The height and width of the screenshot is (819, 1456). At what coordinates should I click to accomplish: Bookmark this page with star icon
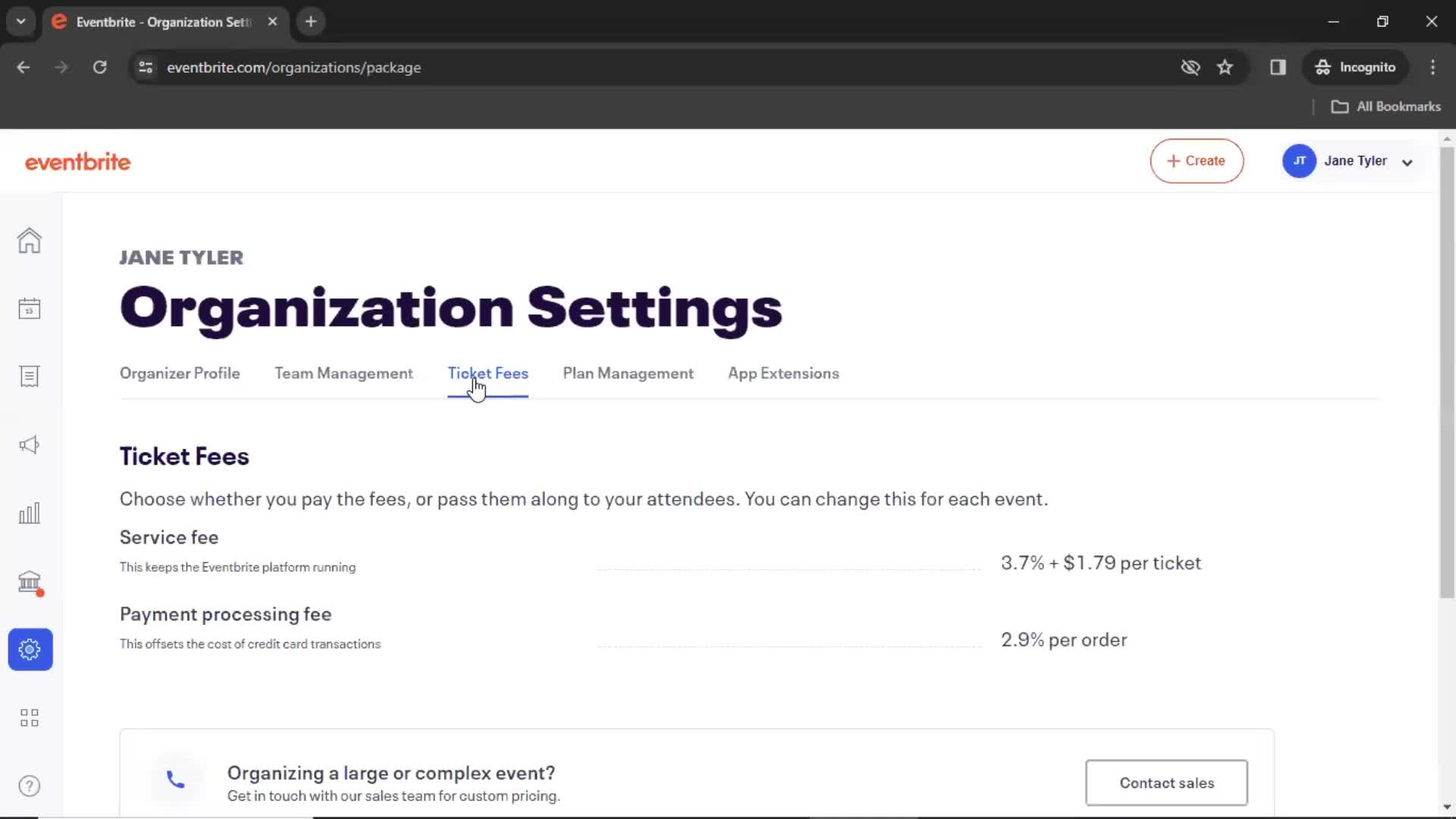[x=1225, y=67]
